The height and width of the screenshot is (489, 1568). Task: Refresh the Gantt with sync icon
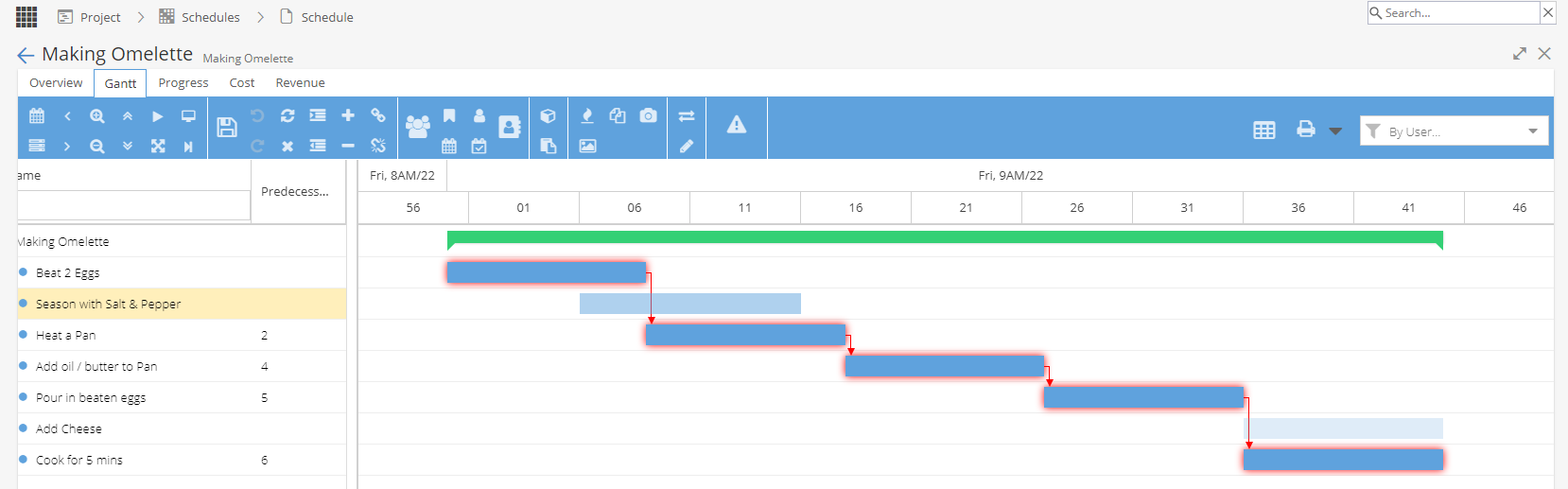pos(287,115)
